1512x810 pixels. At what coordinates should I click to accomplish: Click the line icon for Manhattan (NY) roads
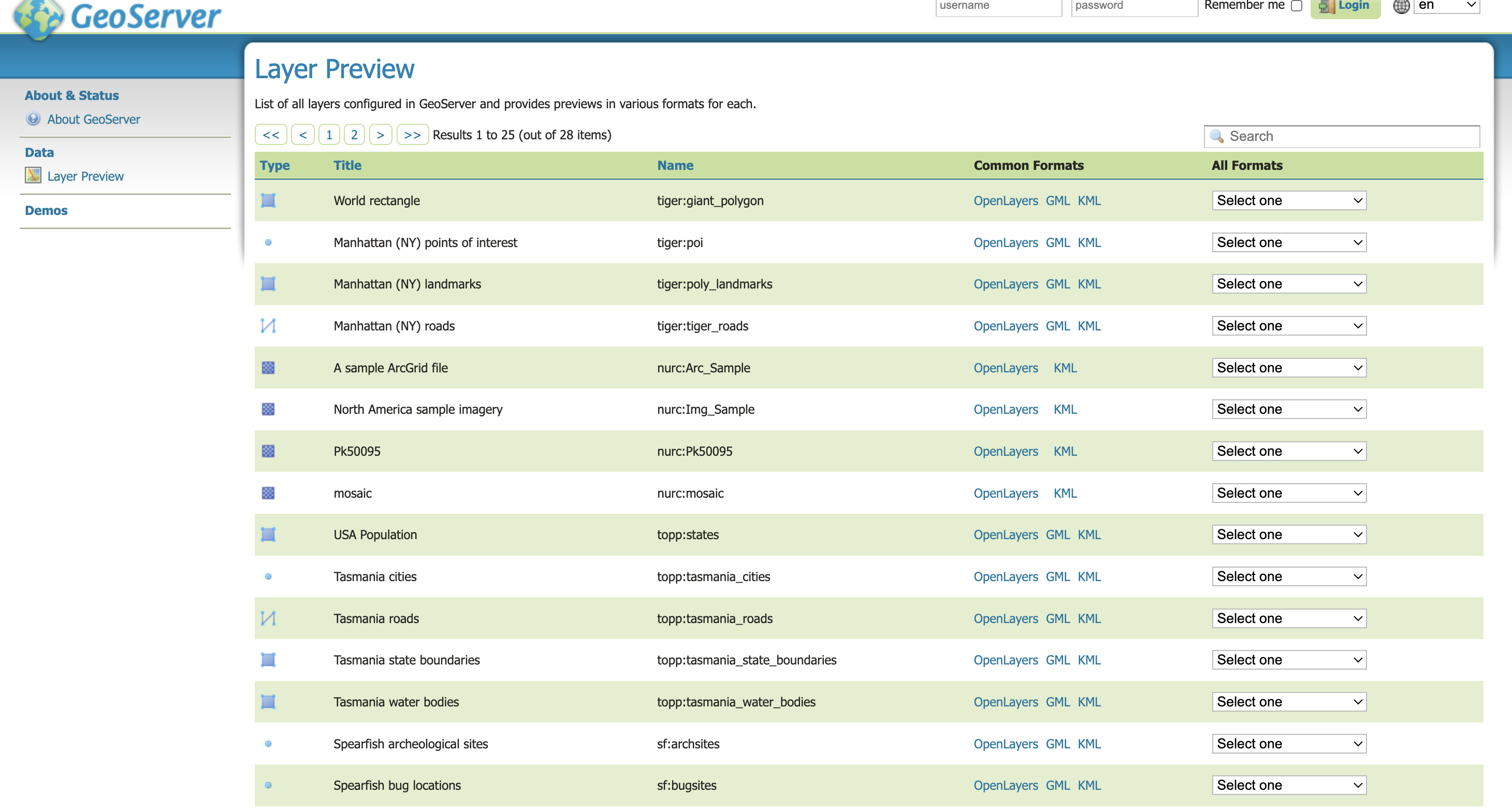coord(268,326)
